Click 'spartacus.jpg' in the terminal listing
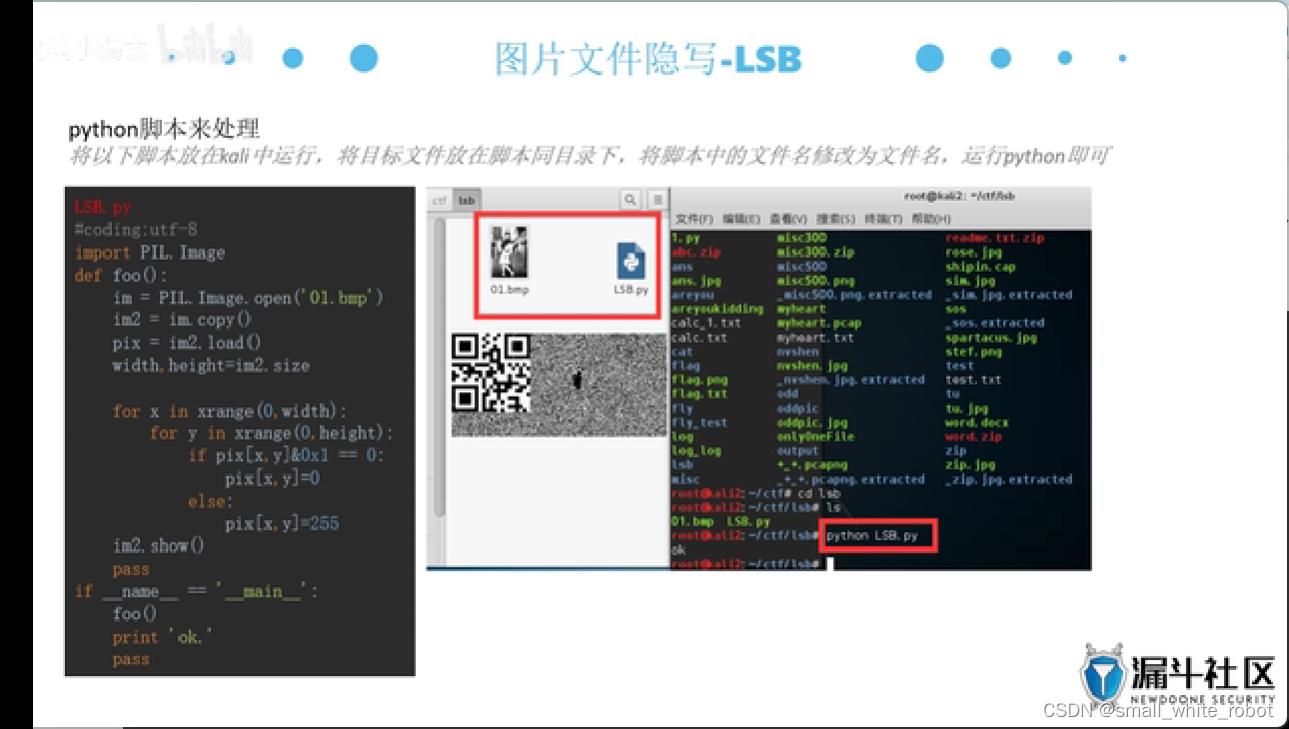Screen dimensions: 1289x729 (x=991, y=338)
